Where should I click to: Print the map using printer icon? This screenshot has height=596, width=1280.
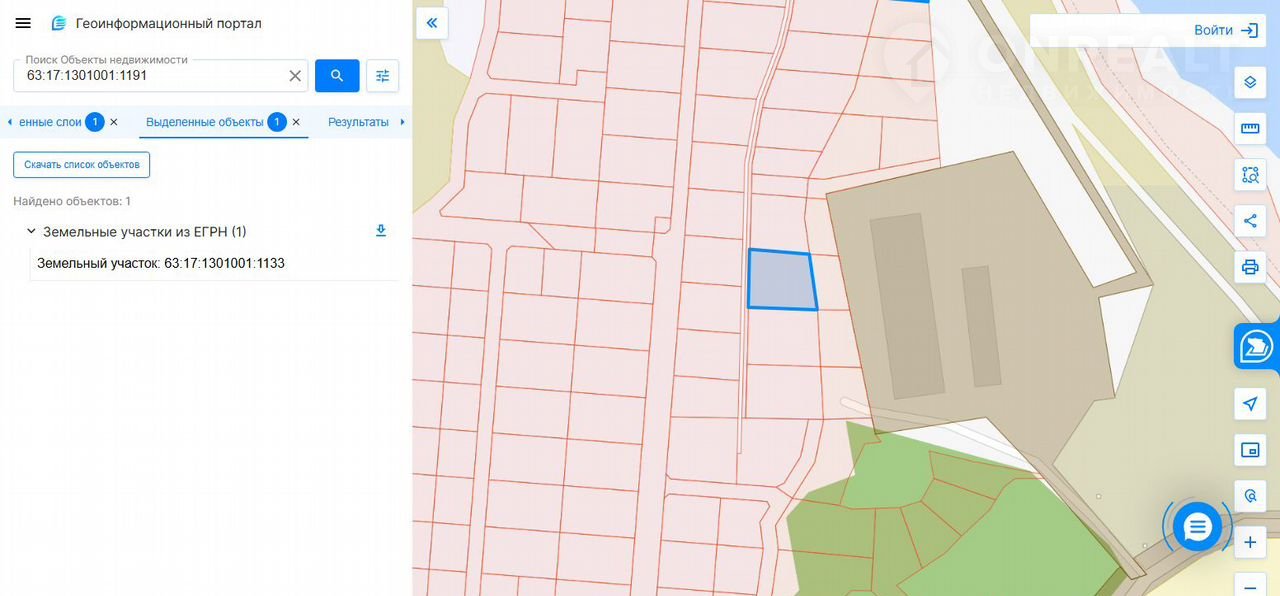[1249, 267]
